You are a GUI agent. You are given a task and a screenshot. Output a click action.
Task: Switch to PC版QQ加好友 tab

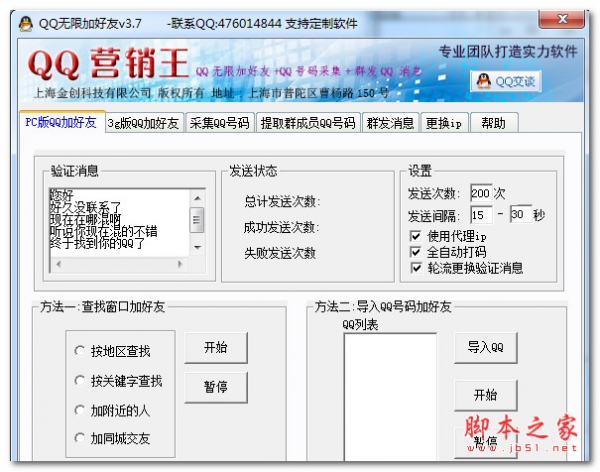tap(61, 122)
